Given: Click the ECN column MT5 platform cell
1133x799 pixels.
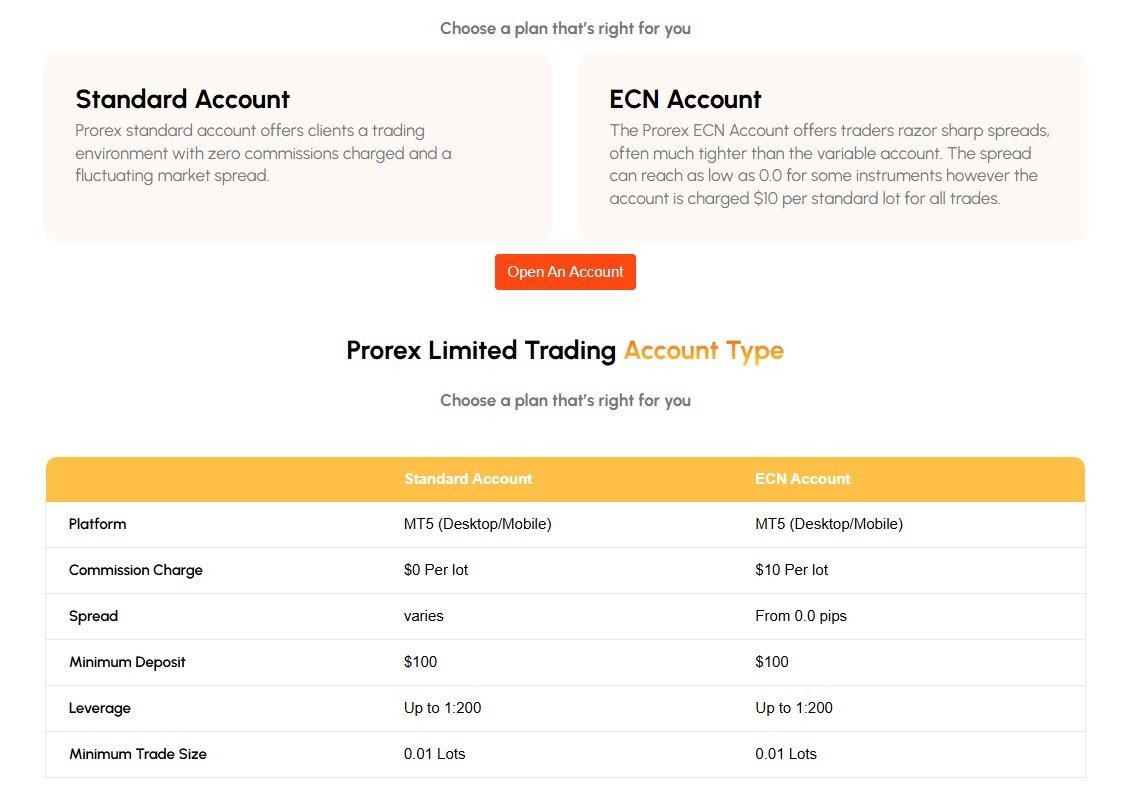Looking at the screenshot, I should click(x=828, y=524).
